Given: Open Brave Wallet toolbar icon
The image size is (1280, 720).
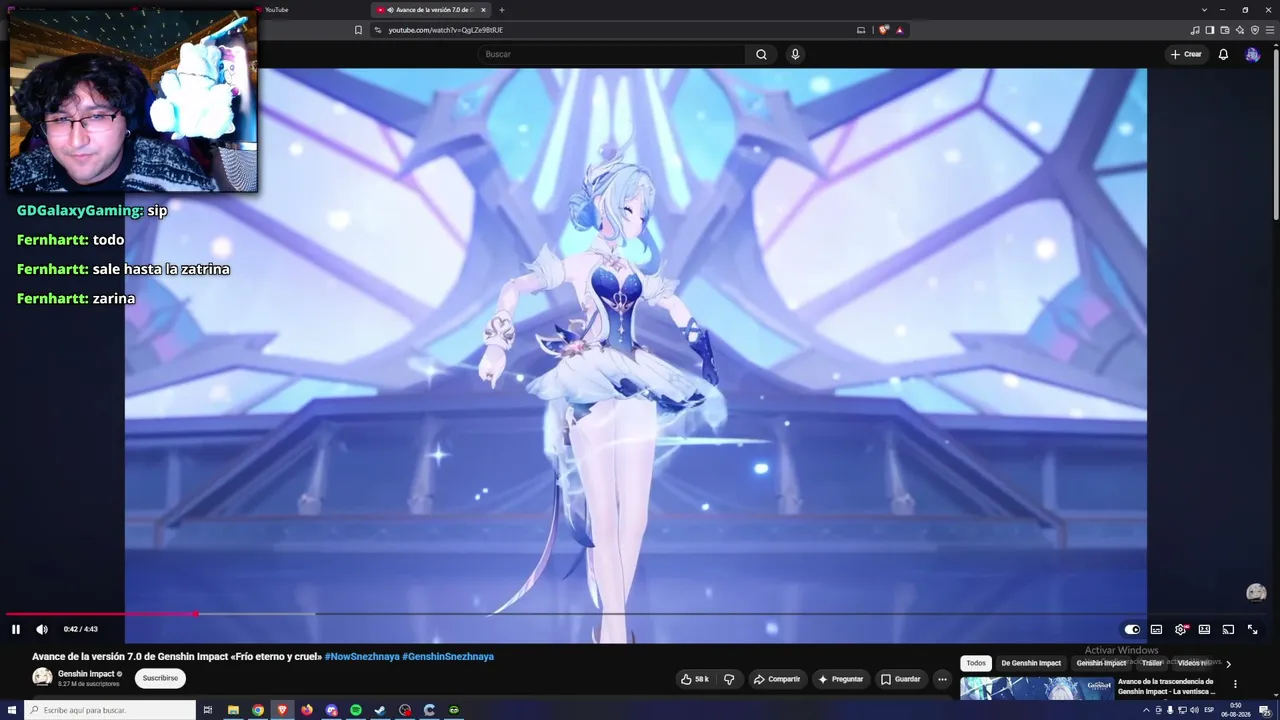Looking at the screenshot, I should (1225, 30).
